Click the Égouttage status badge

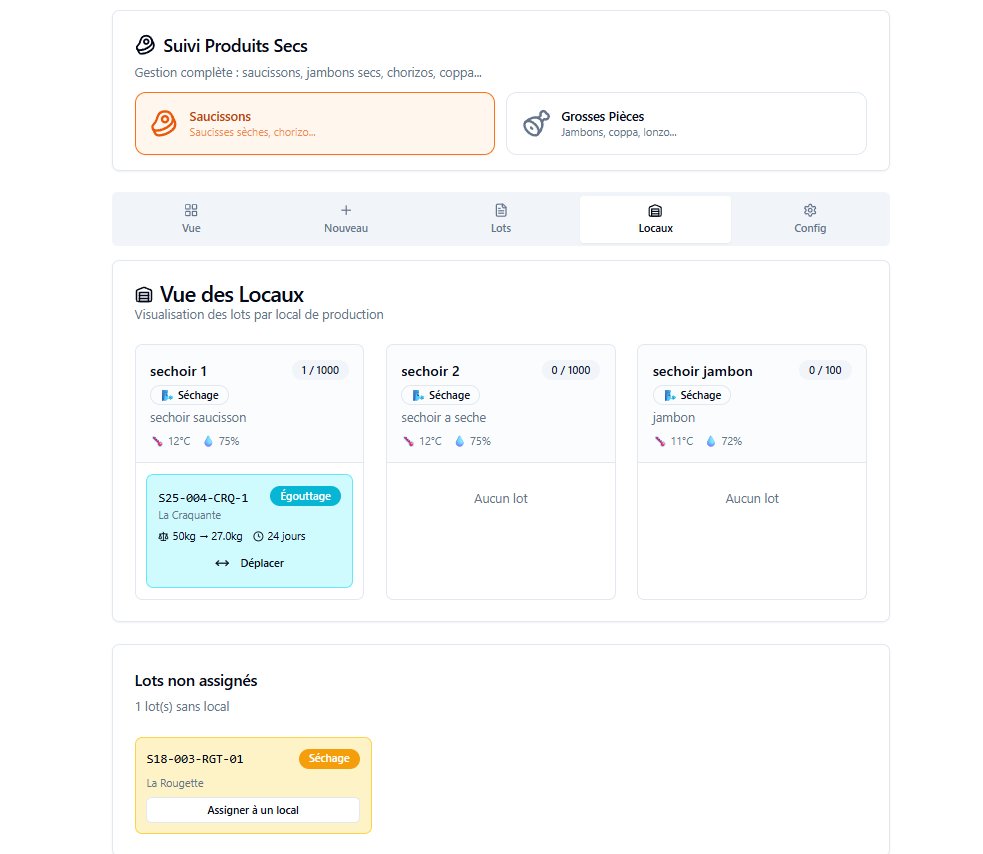[x=305, y=496]
